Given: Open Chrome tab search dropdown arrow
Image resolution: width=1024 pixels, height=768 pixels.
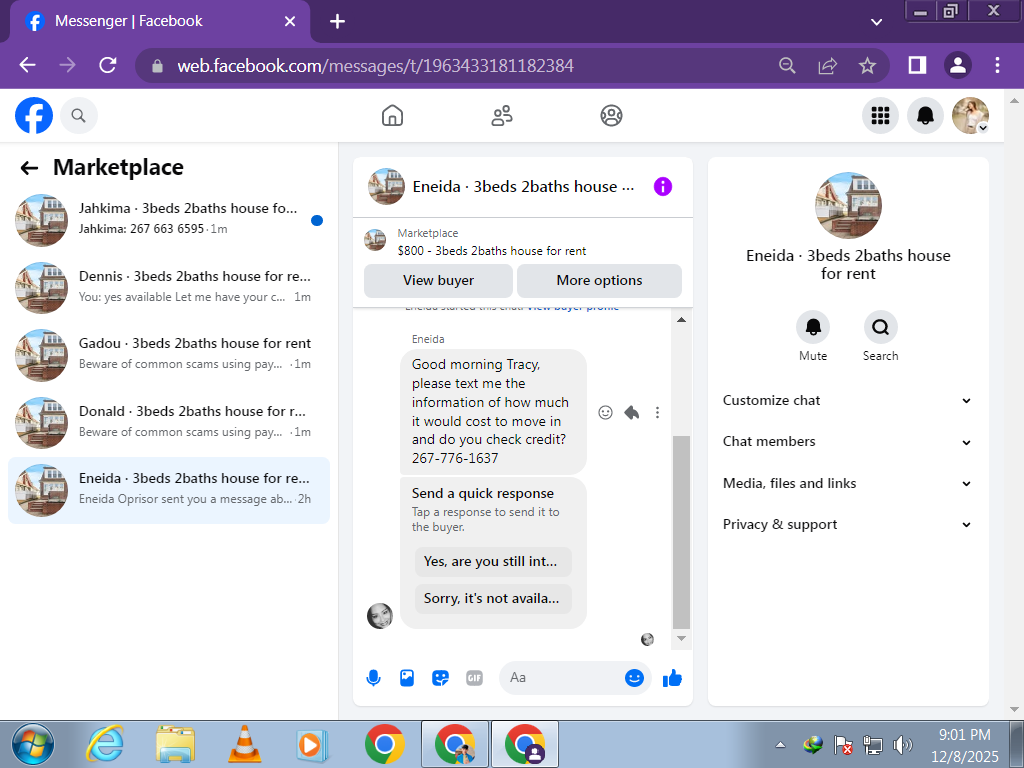Looking at the screenshot, I should 876,22.
